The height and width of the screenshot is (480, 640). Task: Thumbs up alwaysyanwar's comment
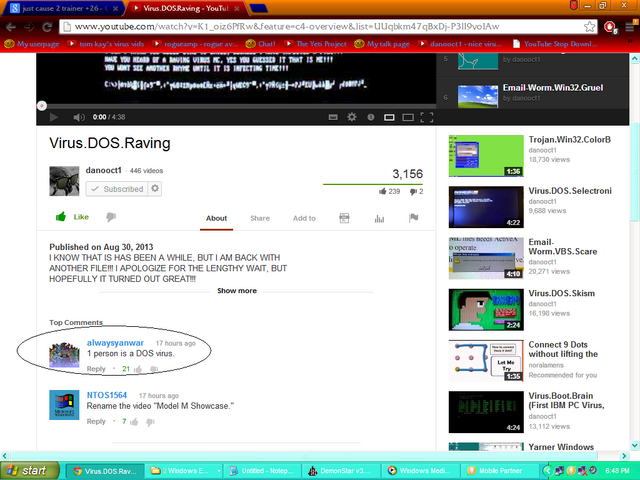pos(138,369)
